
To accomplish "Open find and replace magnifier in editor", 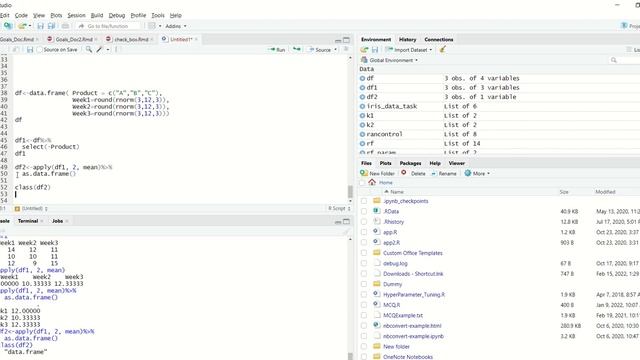I will pos(89,50).
